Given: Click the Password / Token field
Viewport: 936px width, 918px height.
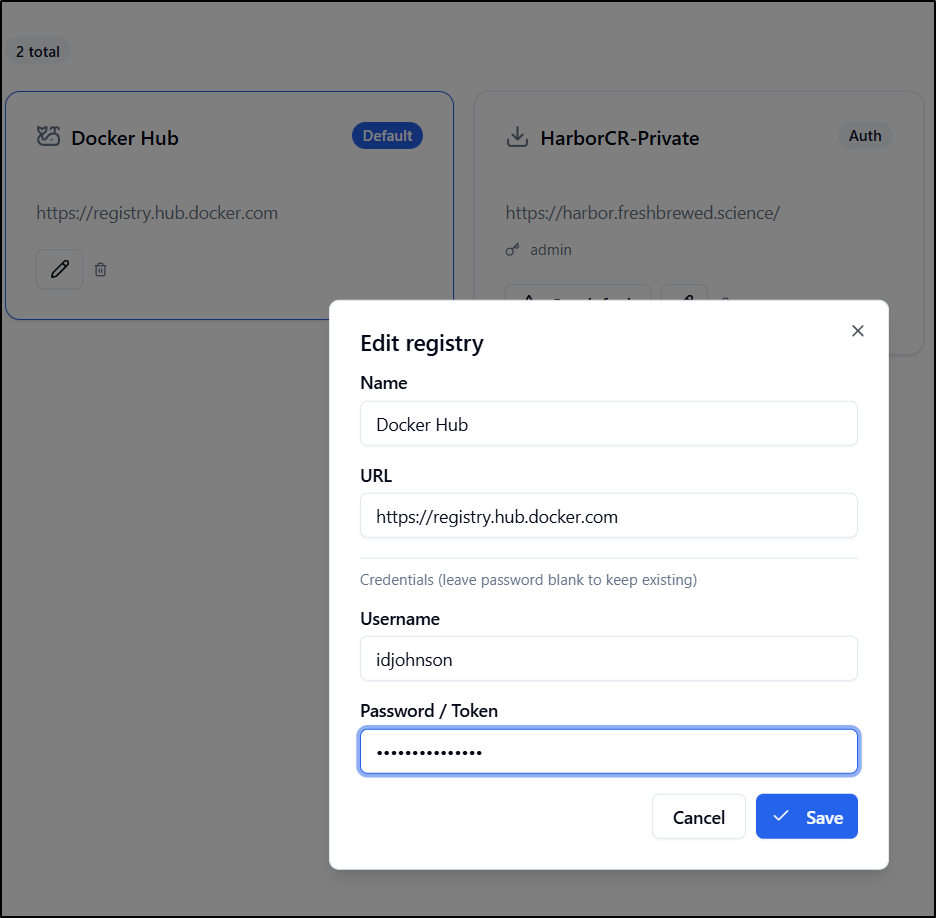Looking at the screenshot, I should 608,751.
